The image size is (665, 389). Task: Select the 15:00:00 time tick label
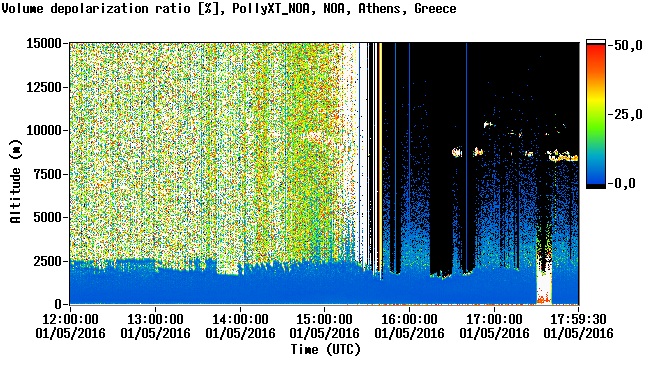324,319
